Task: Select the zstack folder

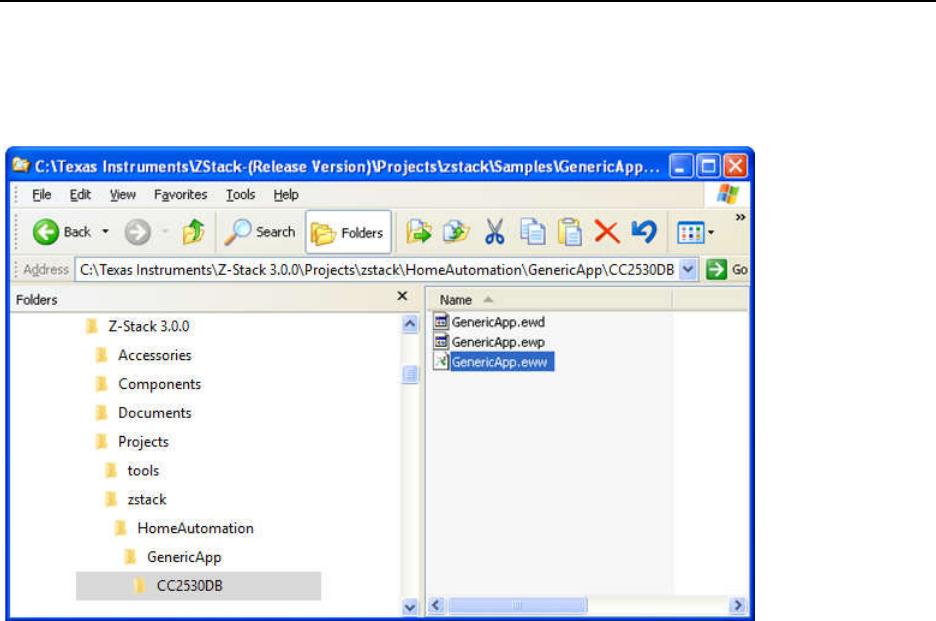Action: click(x=137, y=499)
